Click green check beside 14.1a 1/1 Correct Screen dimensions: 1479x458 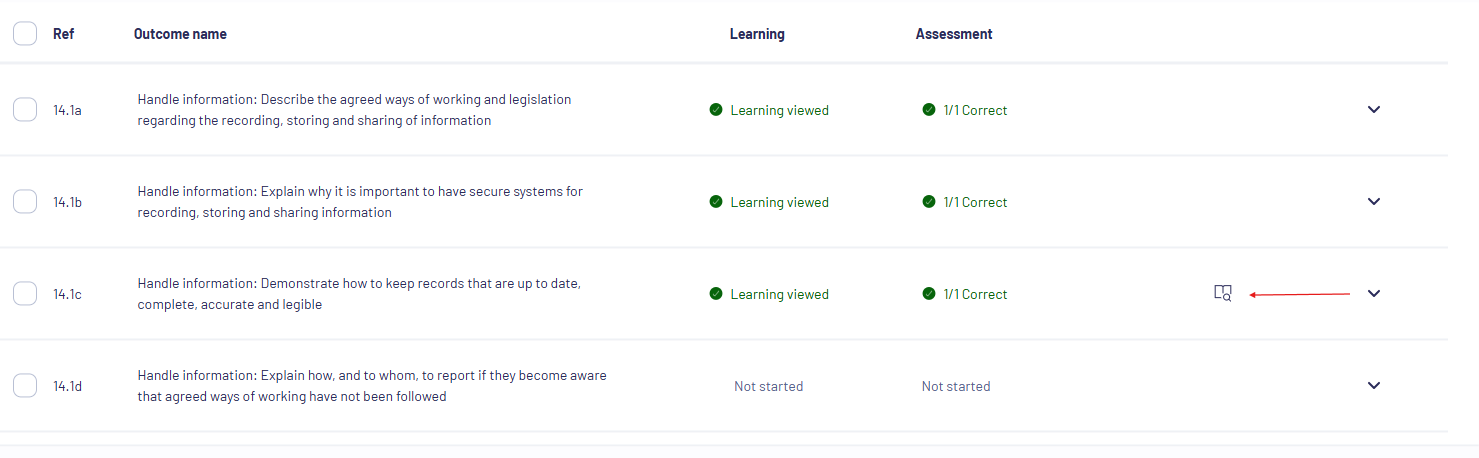tap(929, 110)
